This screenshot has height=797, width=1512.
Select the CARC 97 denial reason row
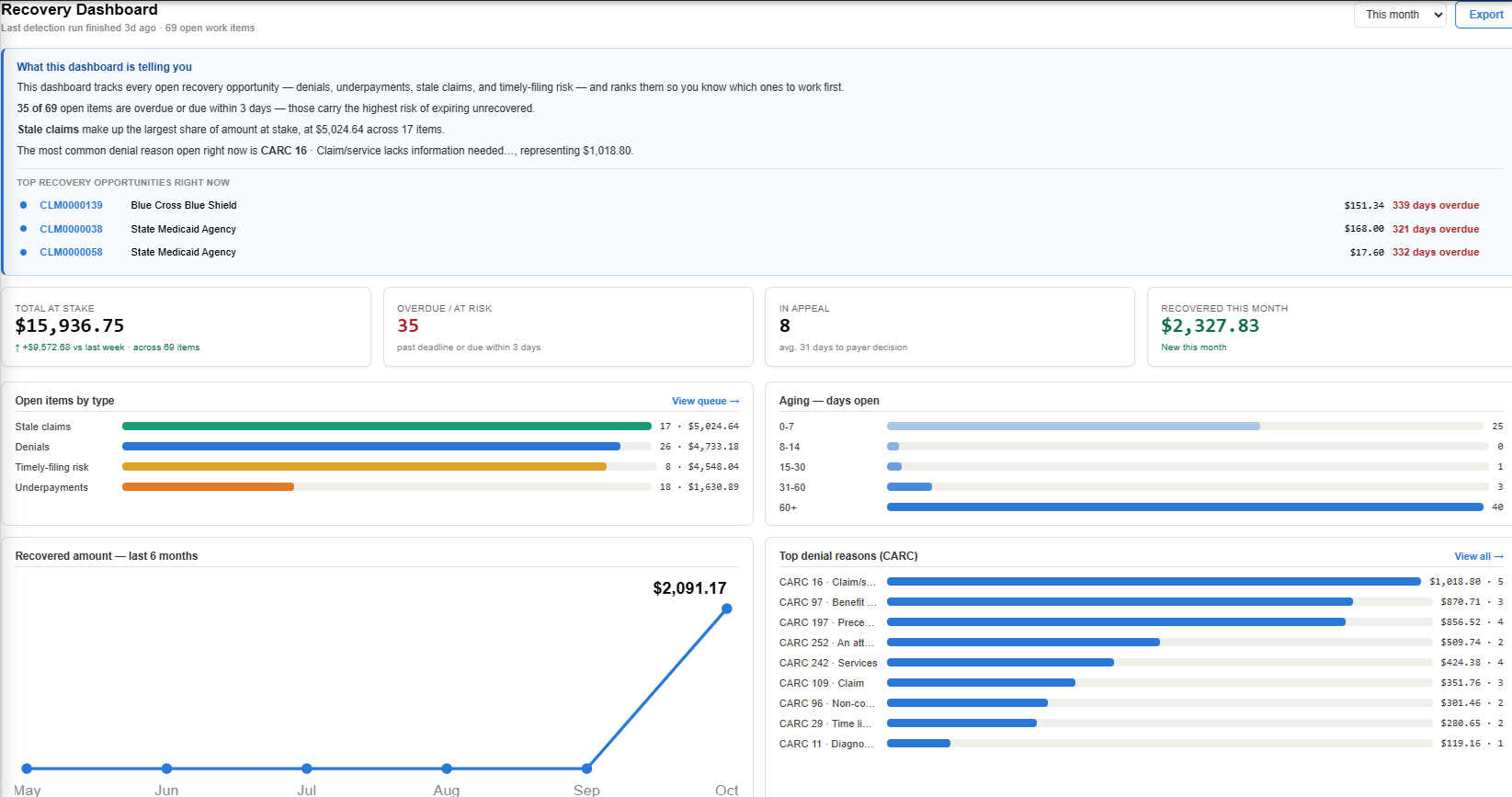click(x=1142, y=602)
